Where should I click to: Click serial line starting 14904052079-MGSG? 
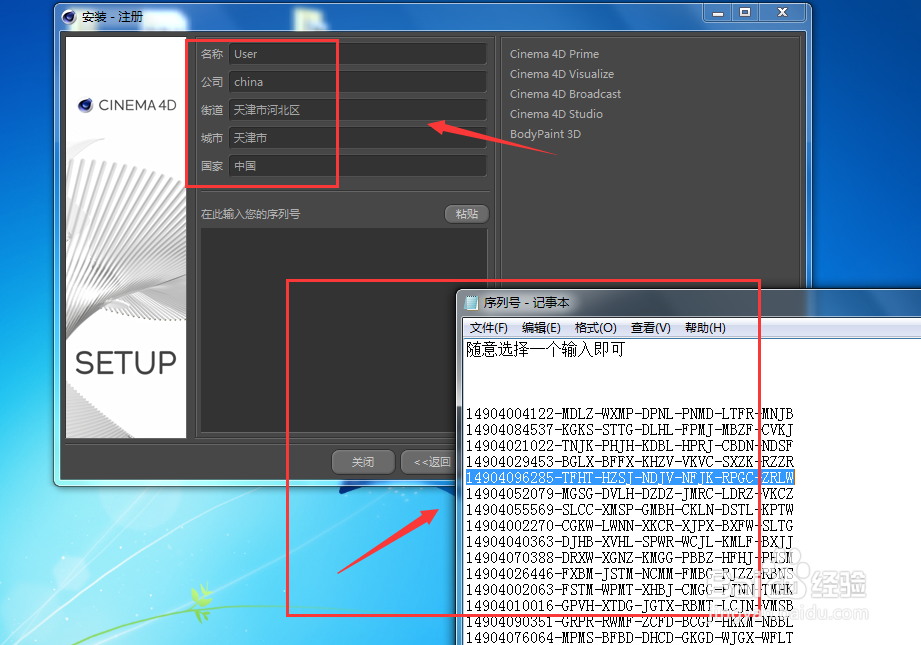[x=630, y=493]
